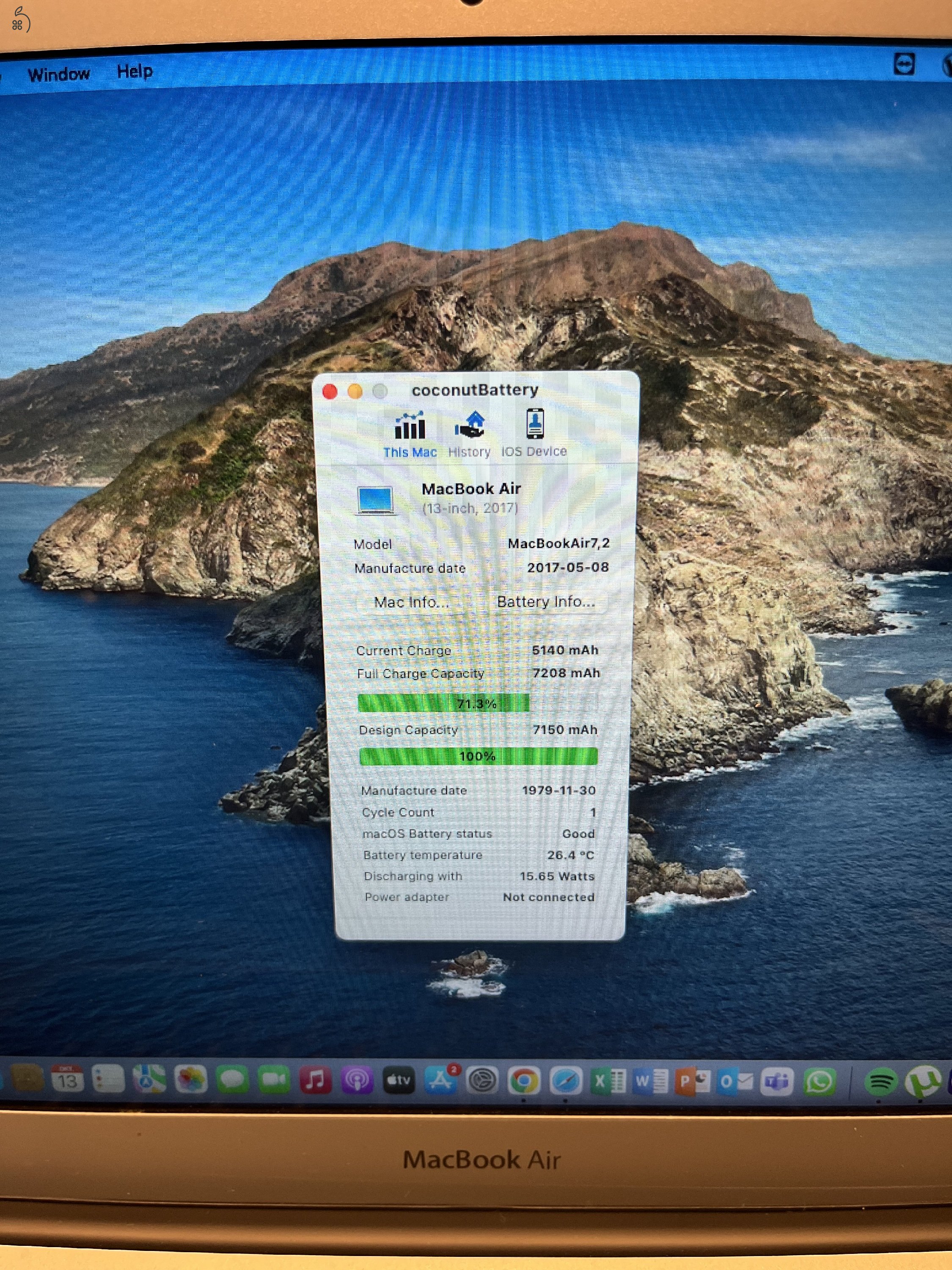Launch FaceTime from the dock
This screenshot has width=952, height=1270.
(x=274, y=1080)
